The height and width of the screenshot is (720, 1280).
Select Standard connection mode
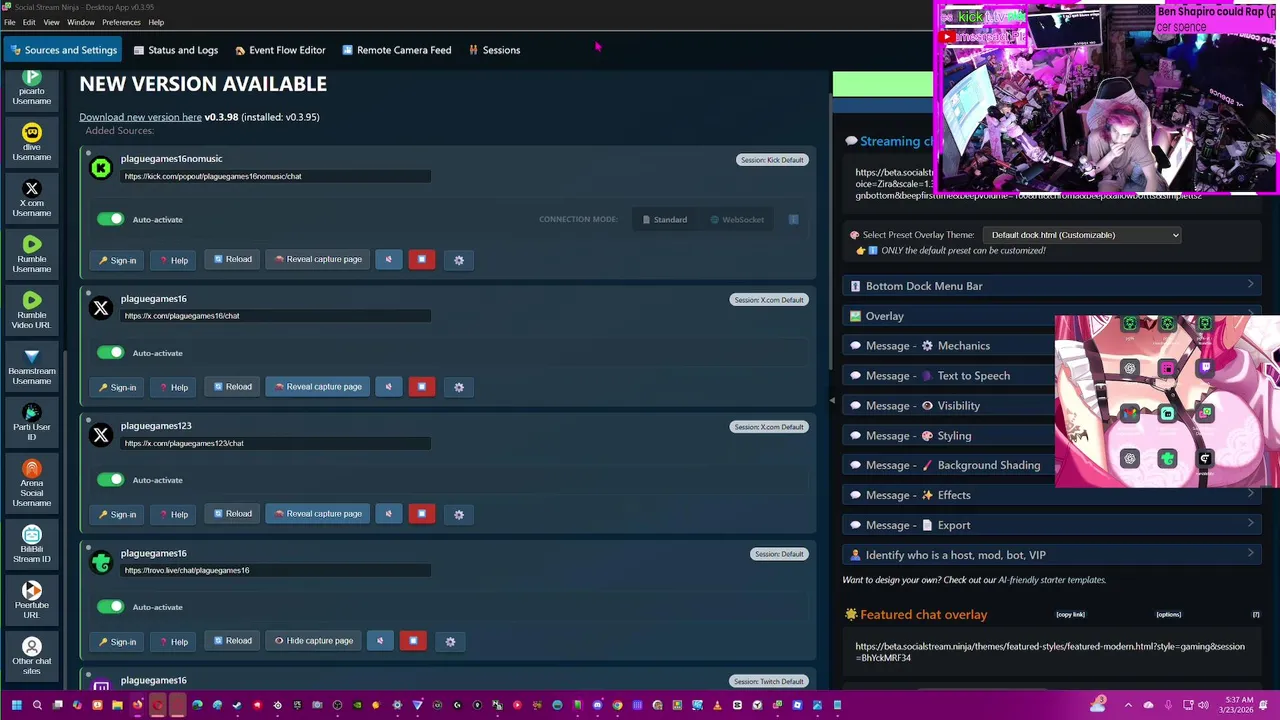[x=665, y=219]
